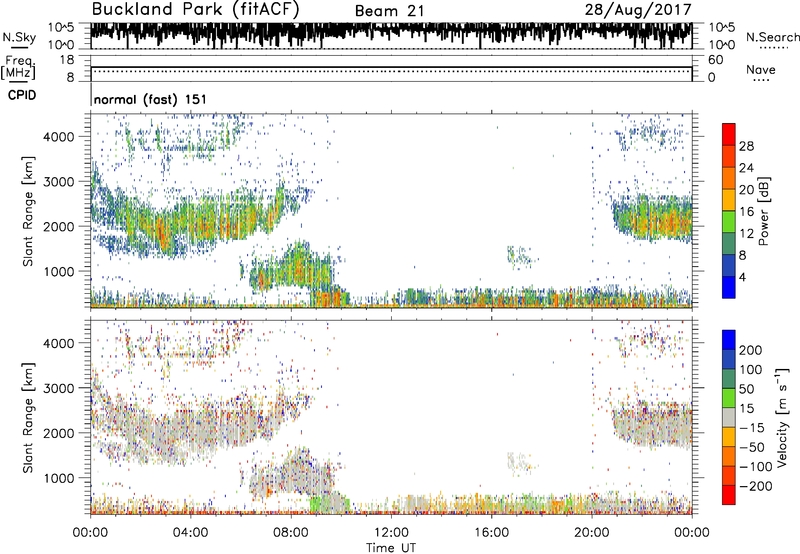
Task: Click the '12:00' time tick label
Action: tap(391, 533)
